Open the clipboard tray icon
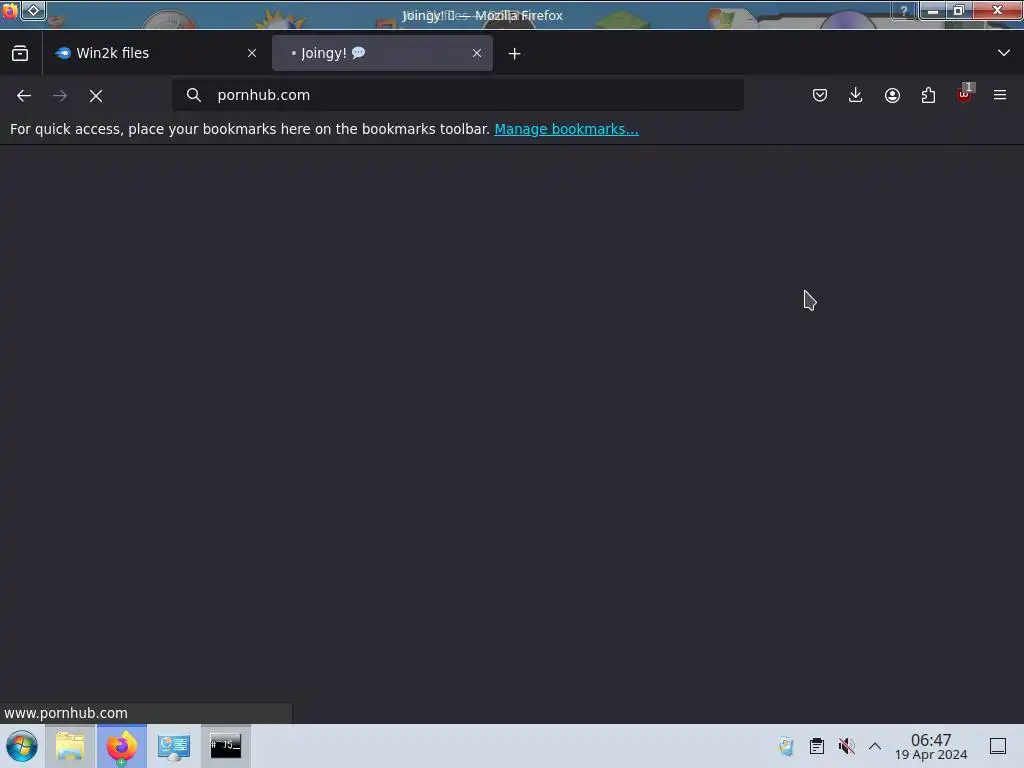This screenshot has width=1024, height=768. coord(816,746)
